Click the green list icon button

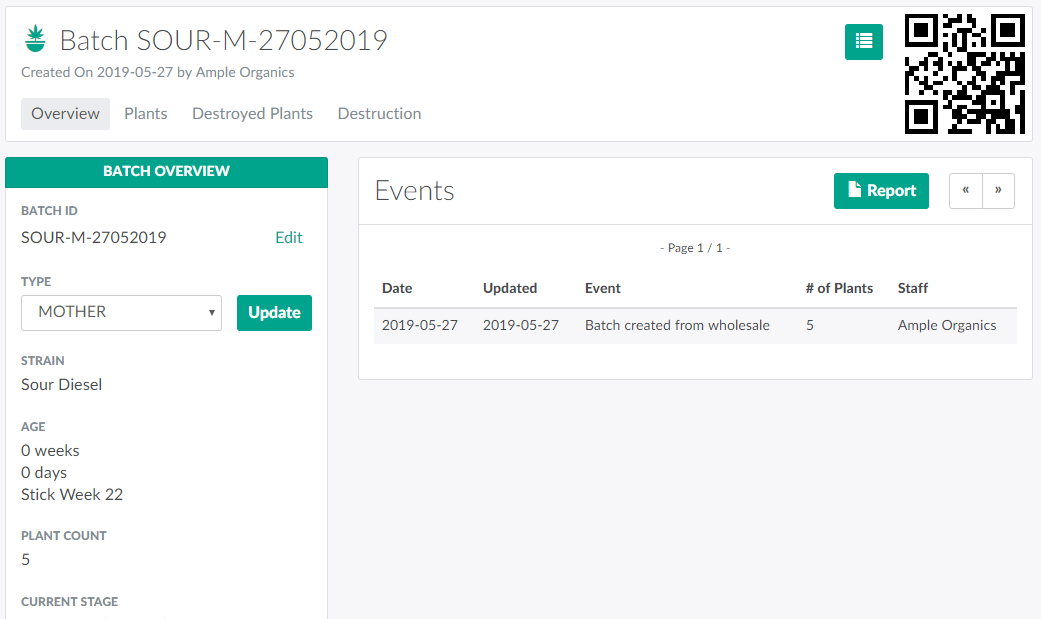pos(863,42)
